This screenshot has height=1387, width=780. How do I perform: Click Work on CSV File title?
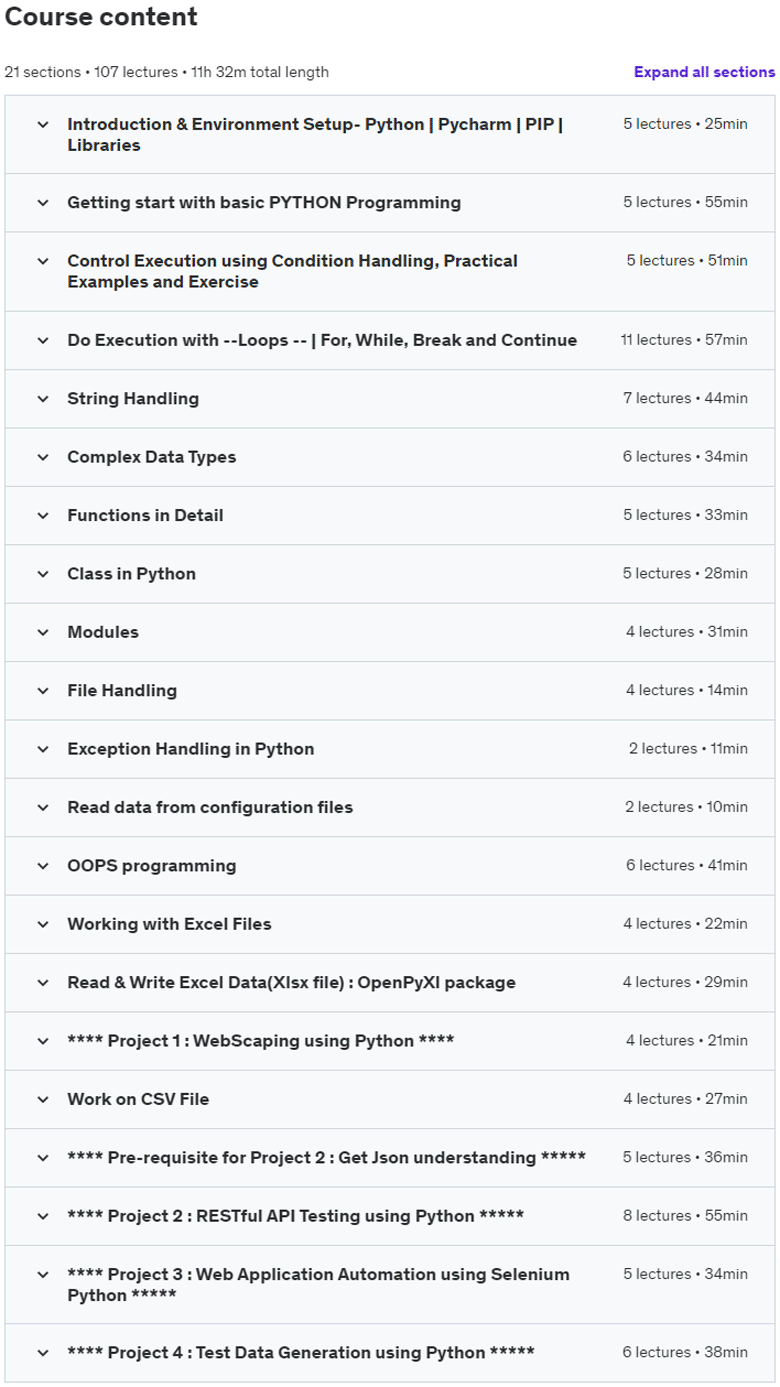pos(138,1099)
